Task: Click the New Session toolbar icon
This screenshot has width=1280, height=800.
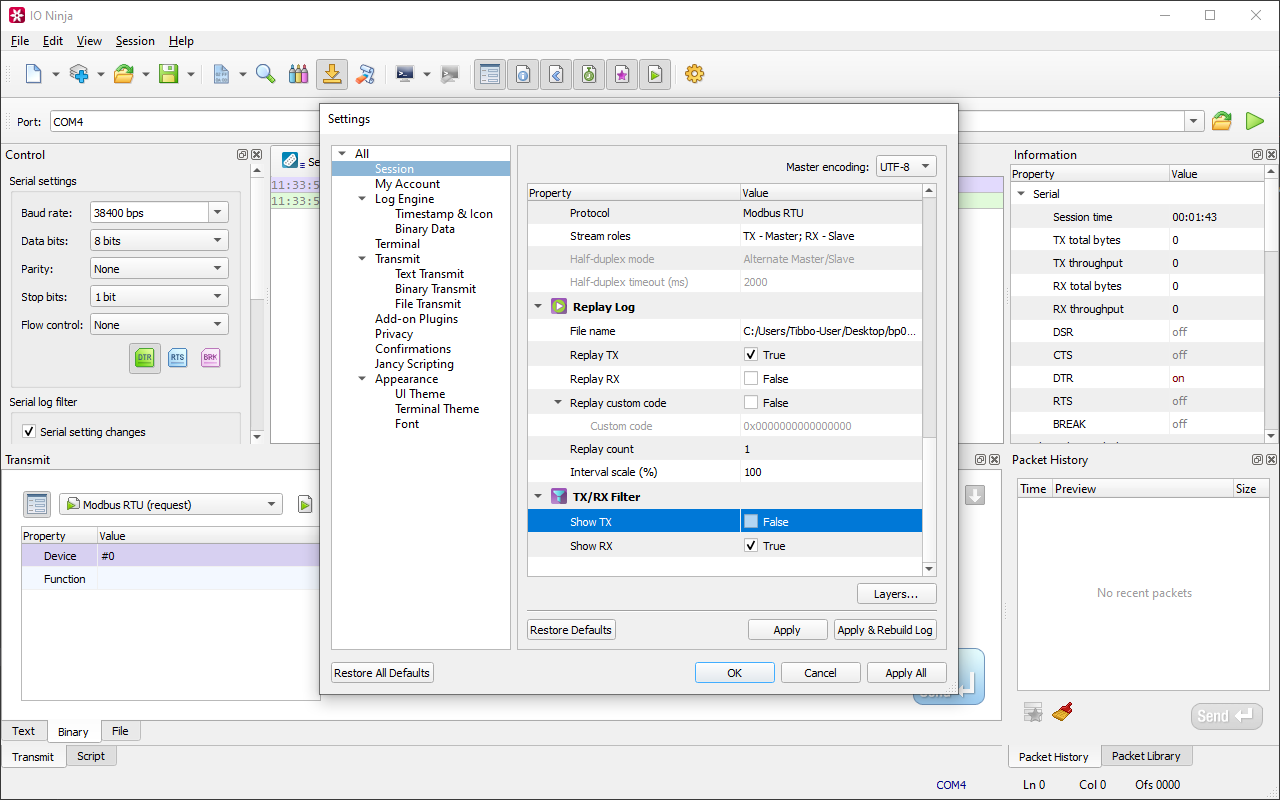Action: pyautogui.click(x=34, y=74)
